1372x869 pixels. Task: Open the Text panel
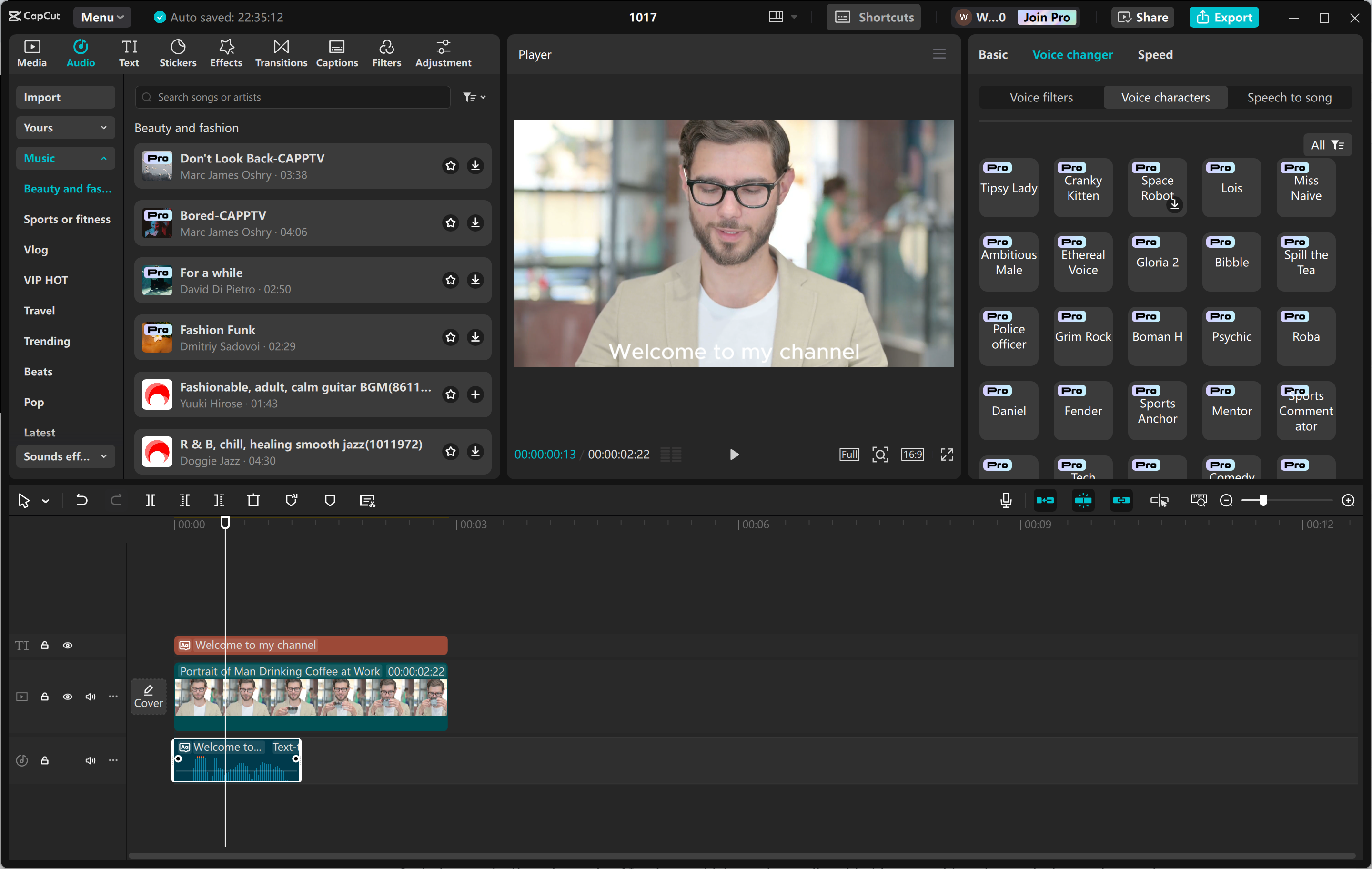pos(129,53)
